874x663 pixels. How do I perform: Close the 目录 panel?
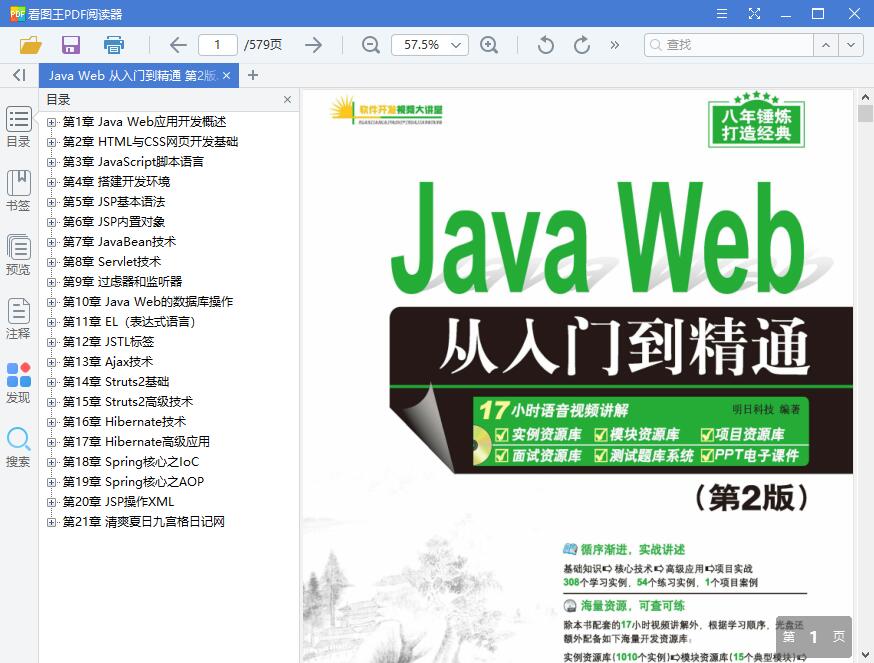(x=287, y=99)
